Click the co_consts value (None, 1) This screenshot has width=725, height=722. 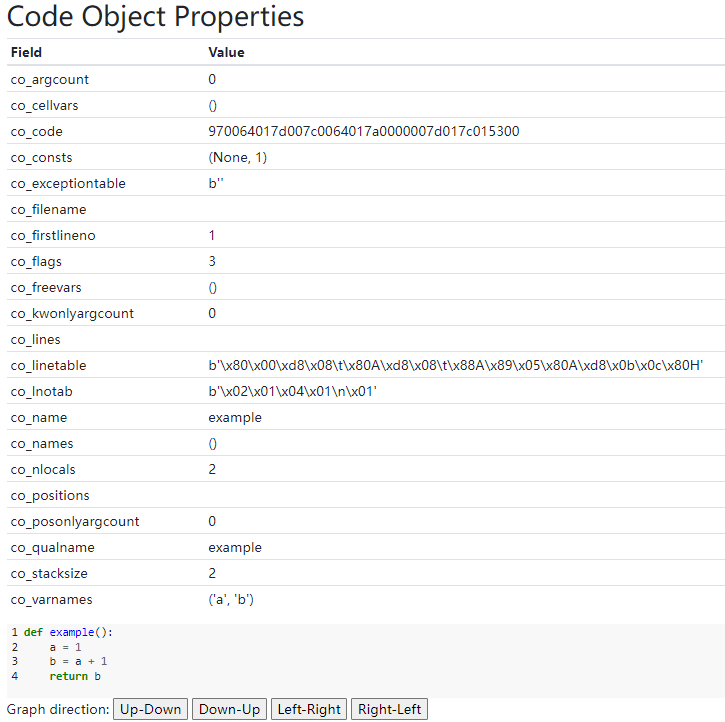[237, 157]
